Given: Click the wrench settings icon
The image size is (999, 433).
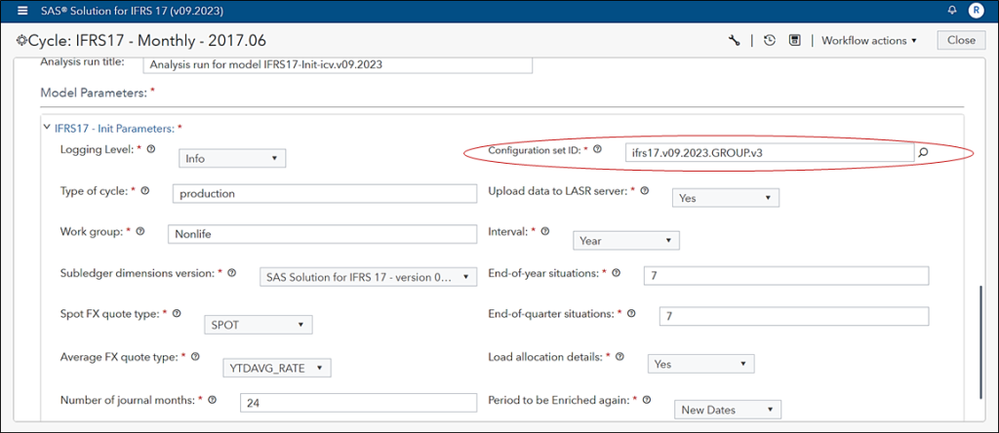Looking at the screenshot, I should coord(735,41).
